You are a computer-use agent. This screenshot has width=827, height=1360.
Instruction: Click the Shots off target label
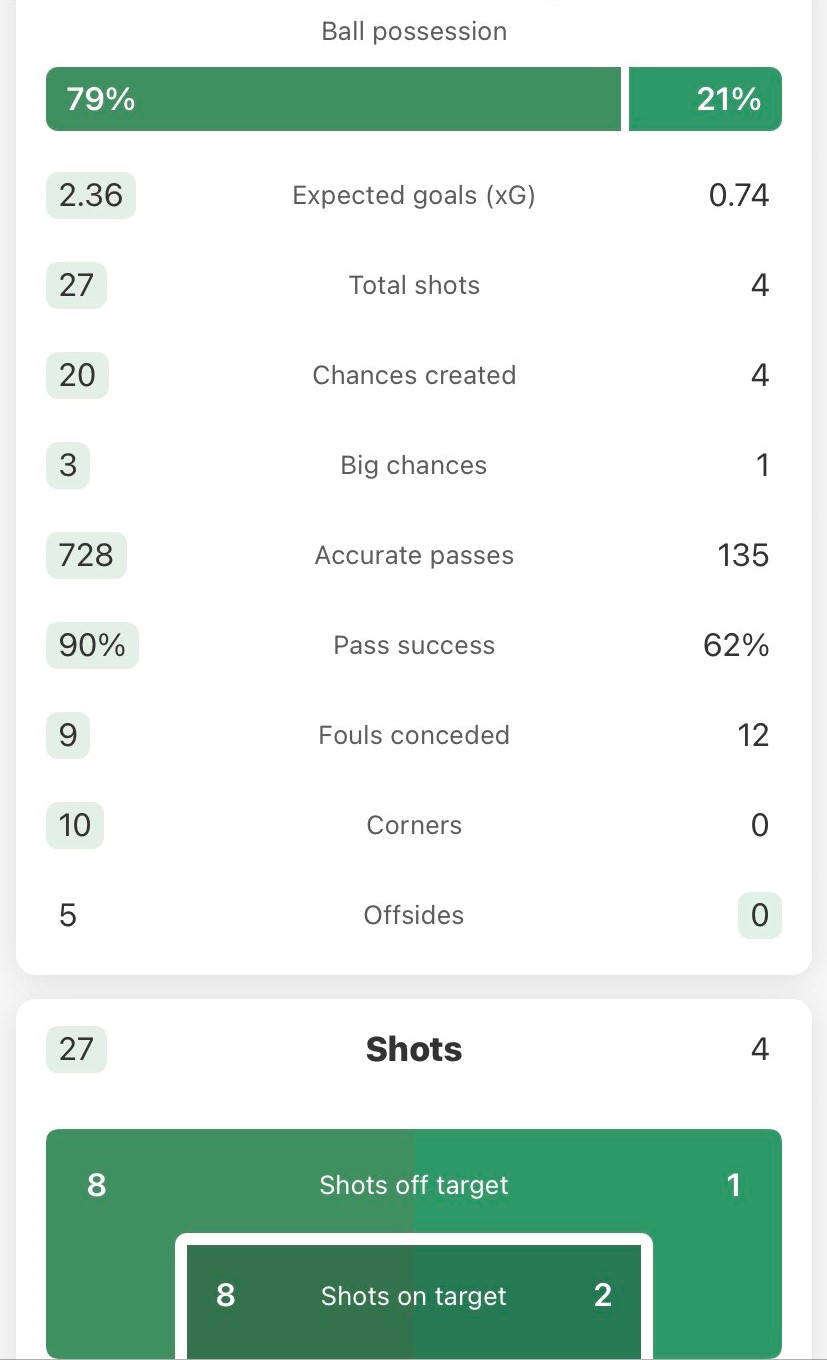(414, 1185)
